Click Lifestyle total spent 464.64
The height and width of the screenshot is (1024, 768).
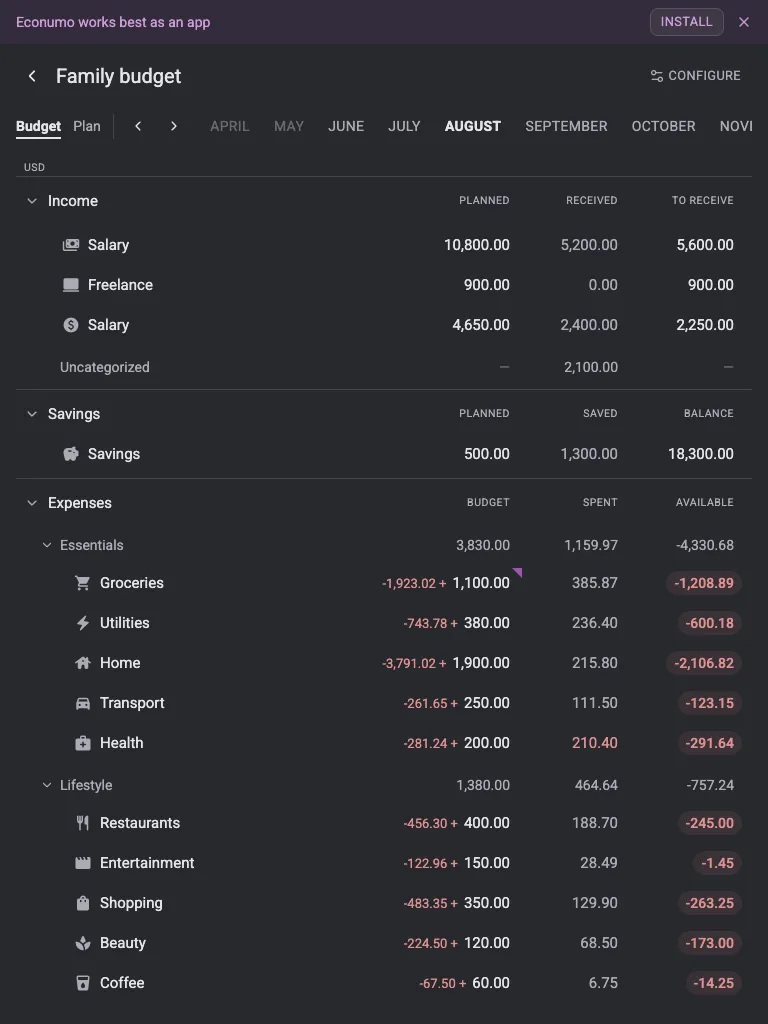(596, 785)
